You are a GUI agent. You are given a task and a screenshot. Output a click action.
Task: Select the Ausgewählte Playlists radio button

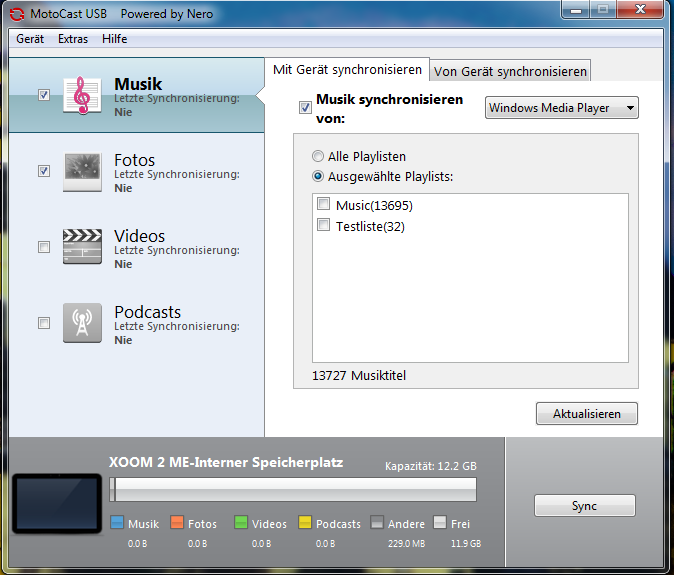click(318, 176)
